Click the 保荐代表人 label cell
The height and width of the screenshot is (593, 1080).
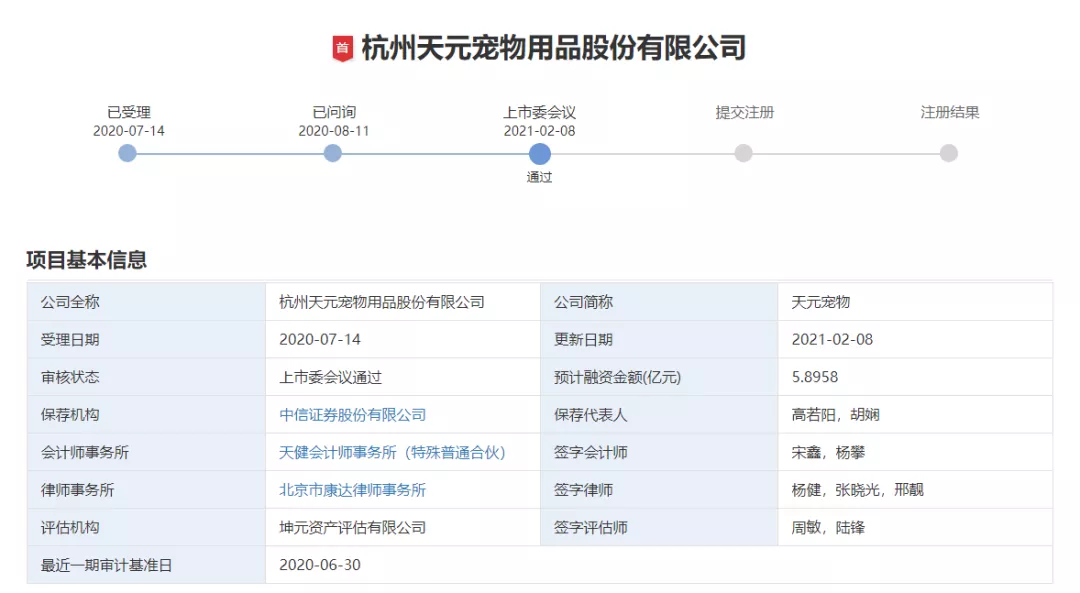coord(659,415)
